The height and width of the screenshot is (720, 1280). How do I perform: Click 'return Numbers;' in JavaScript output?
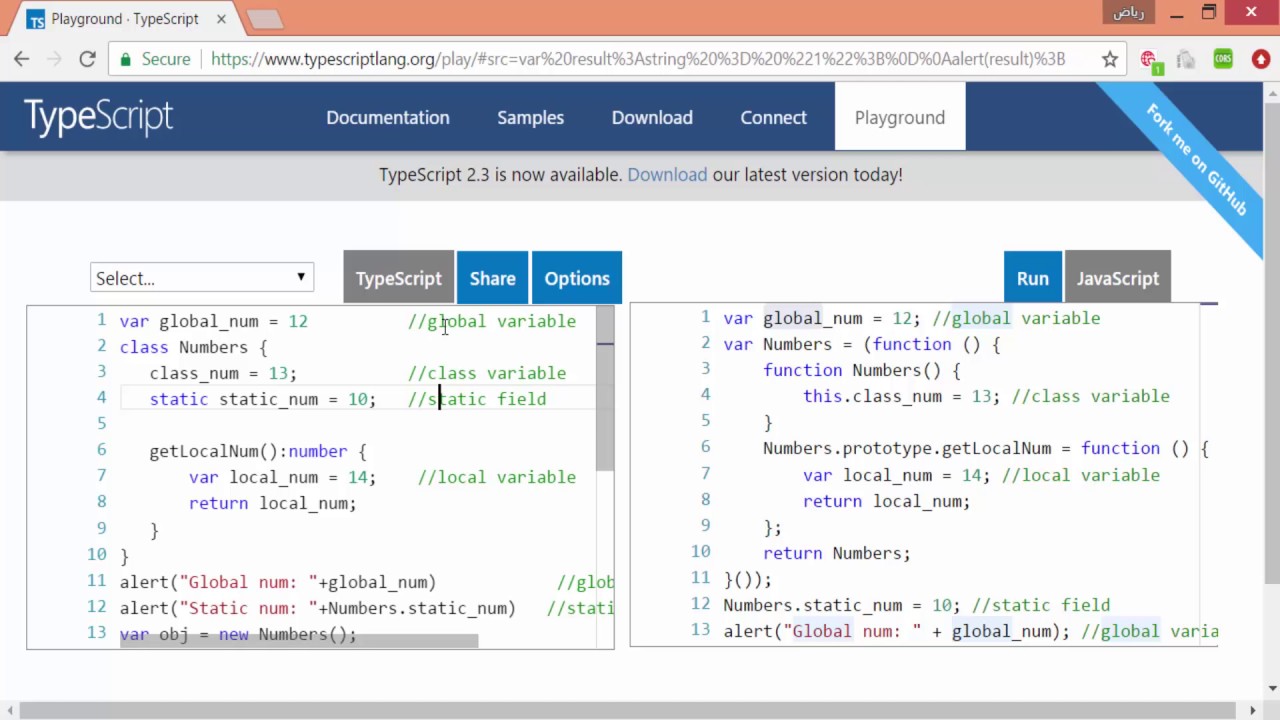837,553
